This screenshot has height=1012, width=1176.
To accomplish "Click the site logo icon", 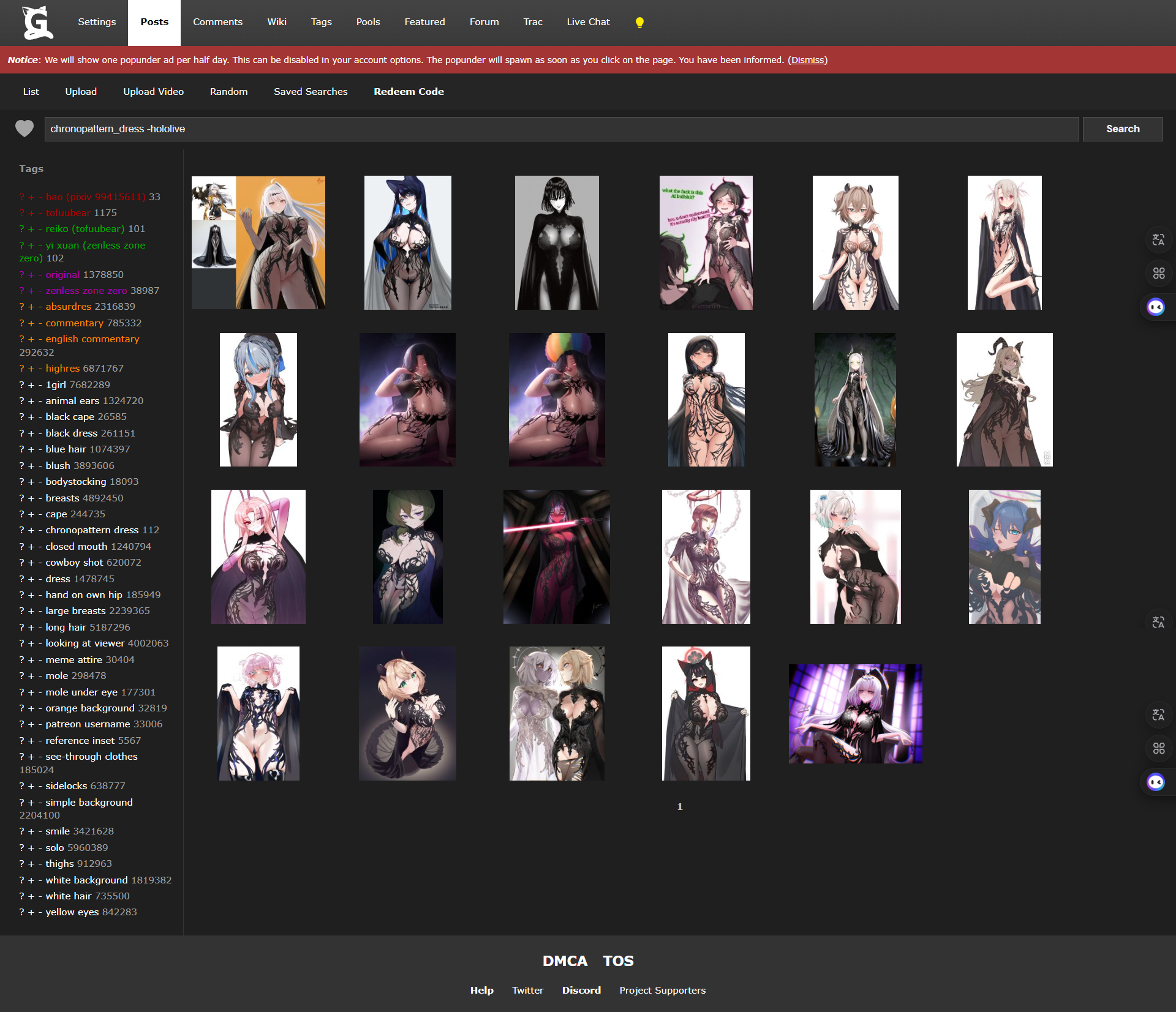I will (37, 23).
